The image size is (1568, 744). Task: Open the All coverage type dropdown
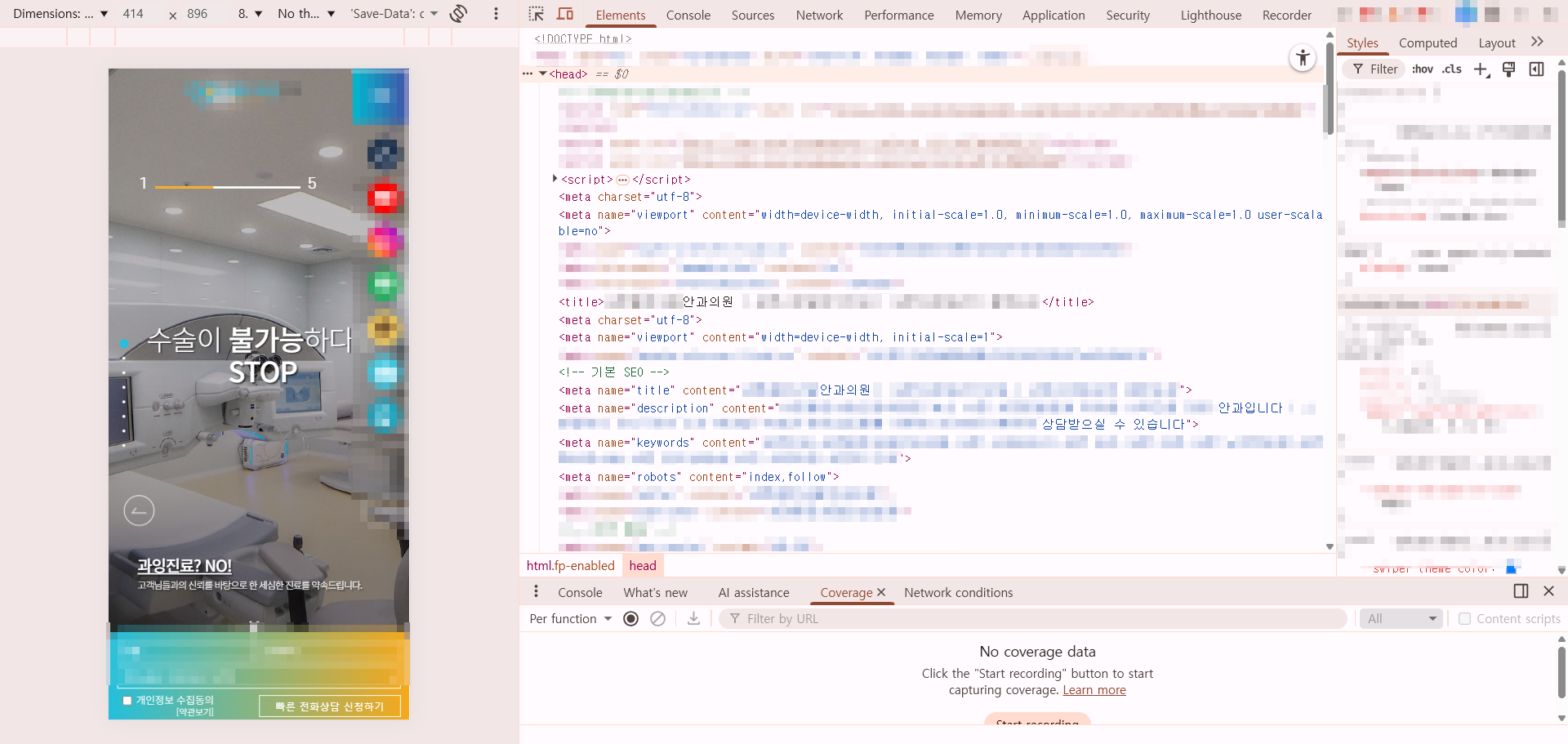1401,619
